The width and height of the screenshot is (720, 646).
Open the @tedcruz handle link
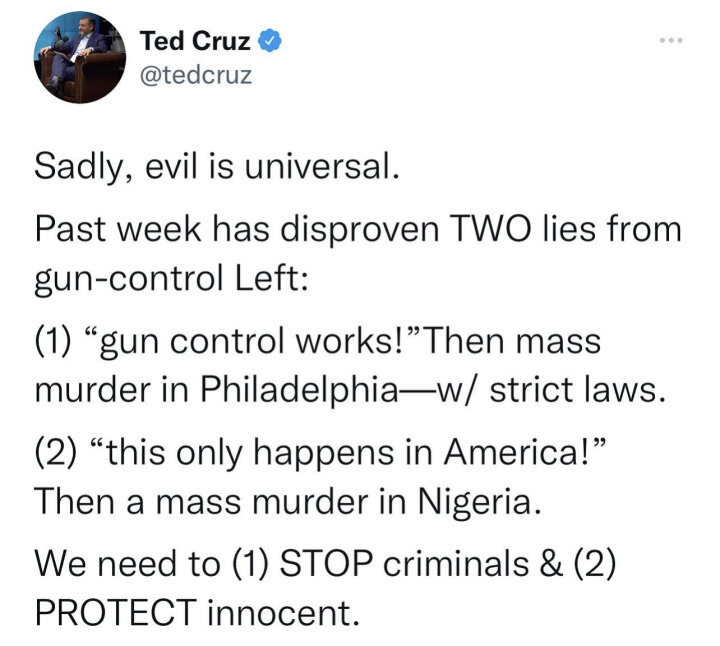196,75
